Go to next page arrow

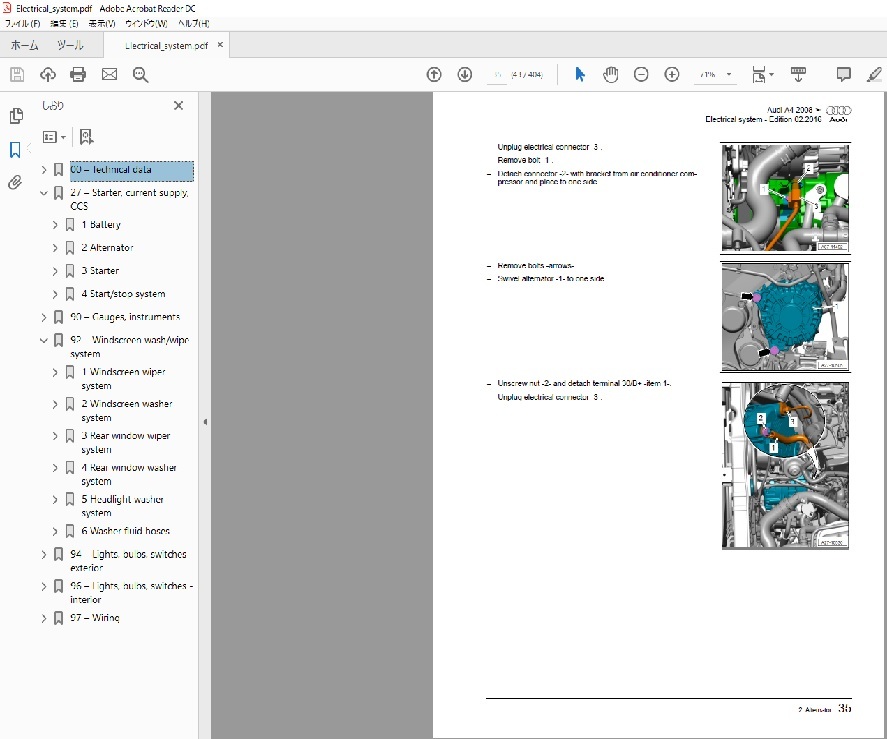(464, 74)
